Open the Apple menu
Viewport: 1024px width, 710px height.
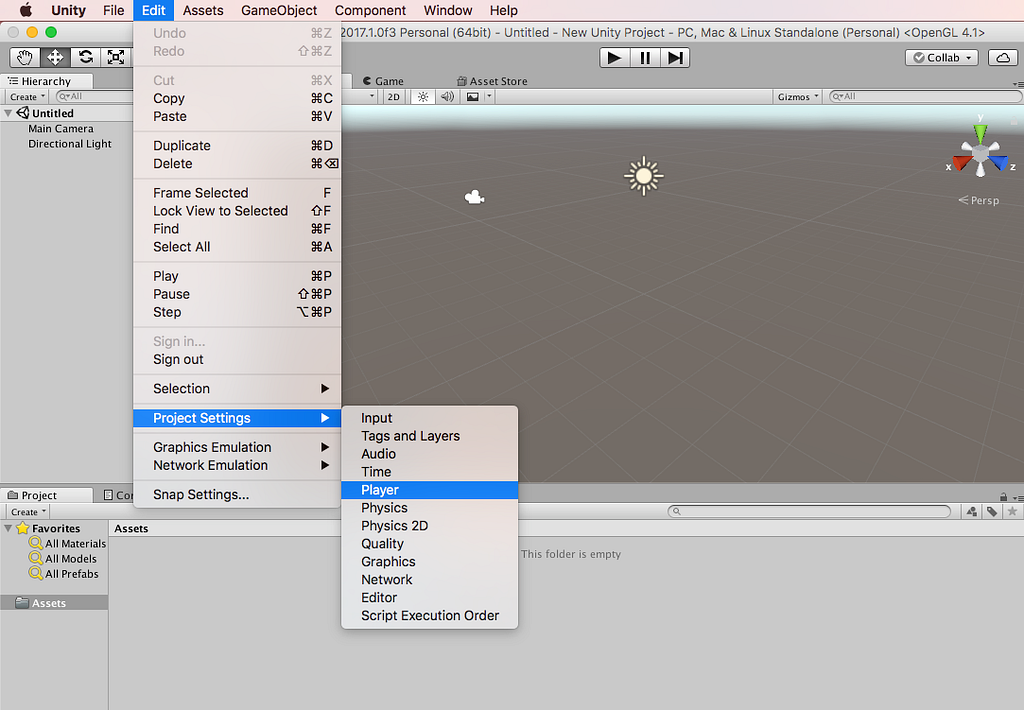point(25,10)
